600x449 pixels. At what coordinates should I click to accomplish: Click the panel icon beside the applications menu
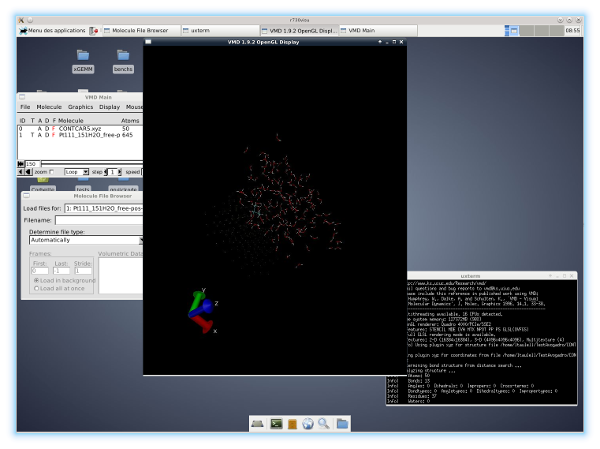pos(94,31)
